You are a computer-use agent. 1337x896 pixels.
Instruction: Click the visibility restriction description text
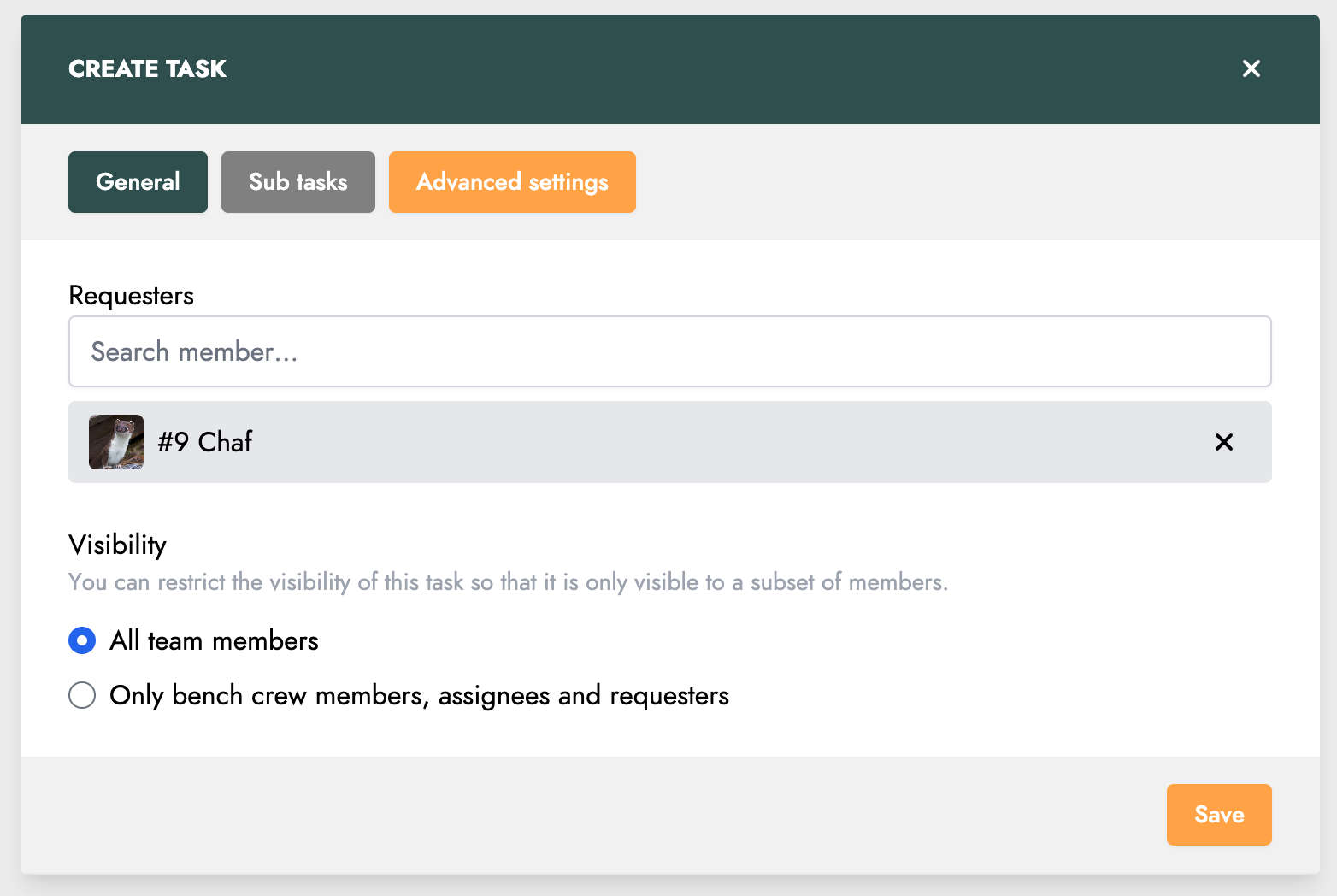click(x=508, y=582)
